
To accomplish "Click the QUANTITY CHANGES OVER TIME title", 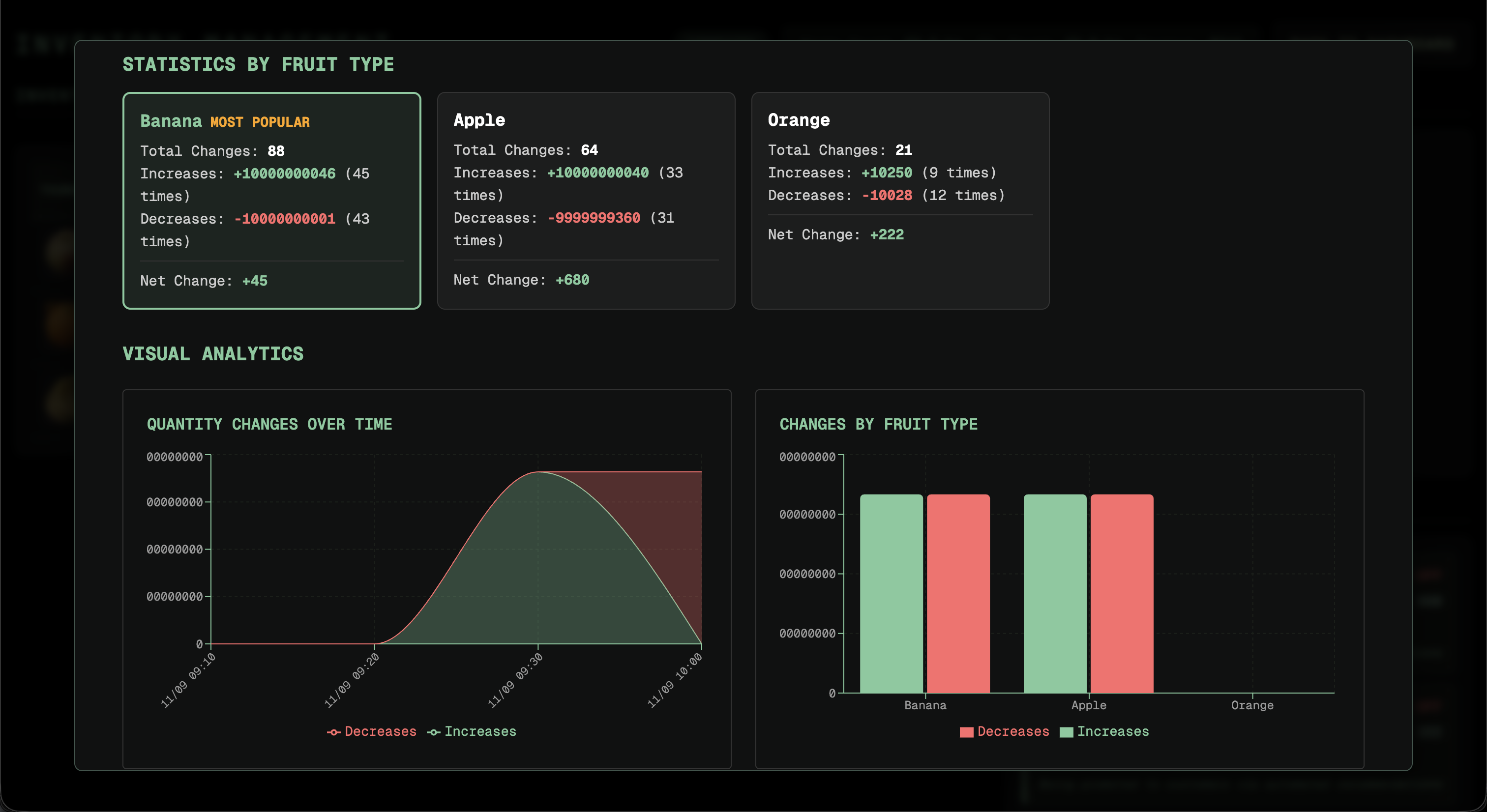I will point(269,424).
